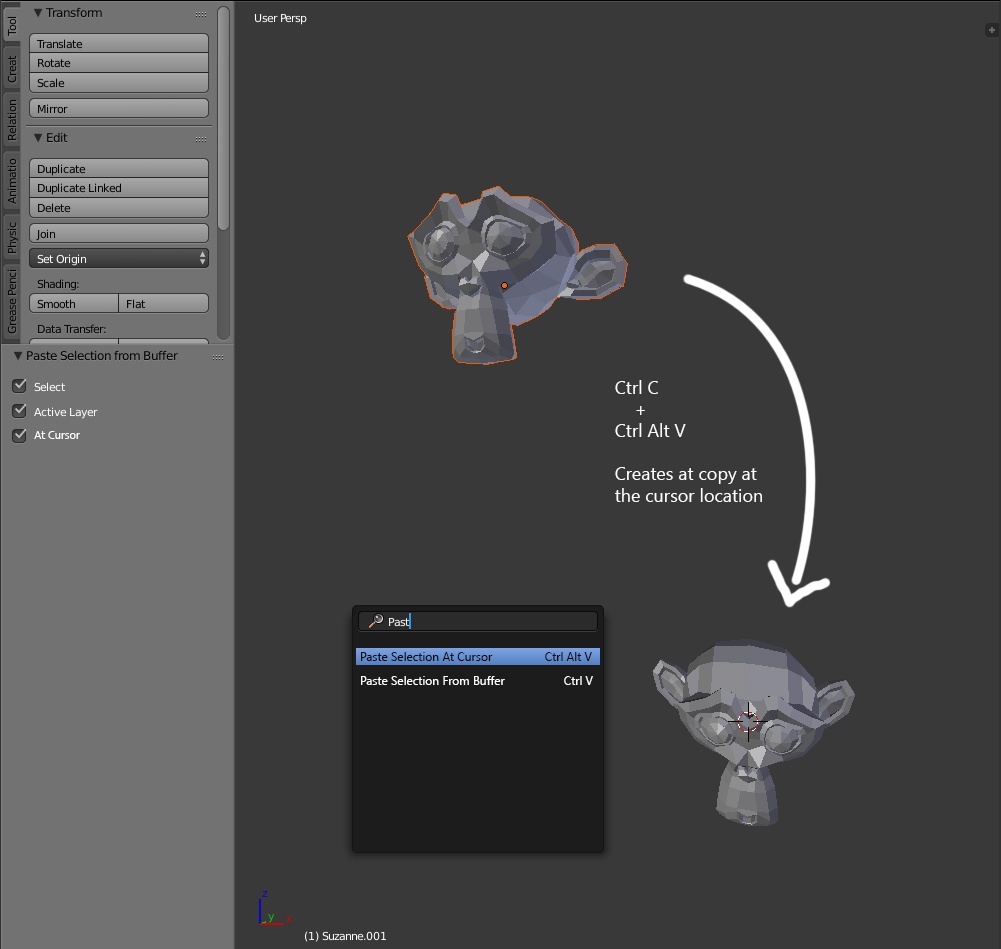The height and width of the screenshot is (949, 1001).
Task: Open the Animation tab
Action: 11,181
